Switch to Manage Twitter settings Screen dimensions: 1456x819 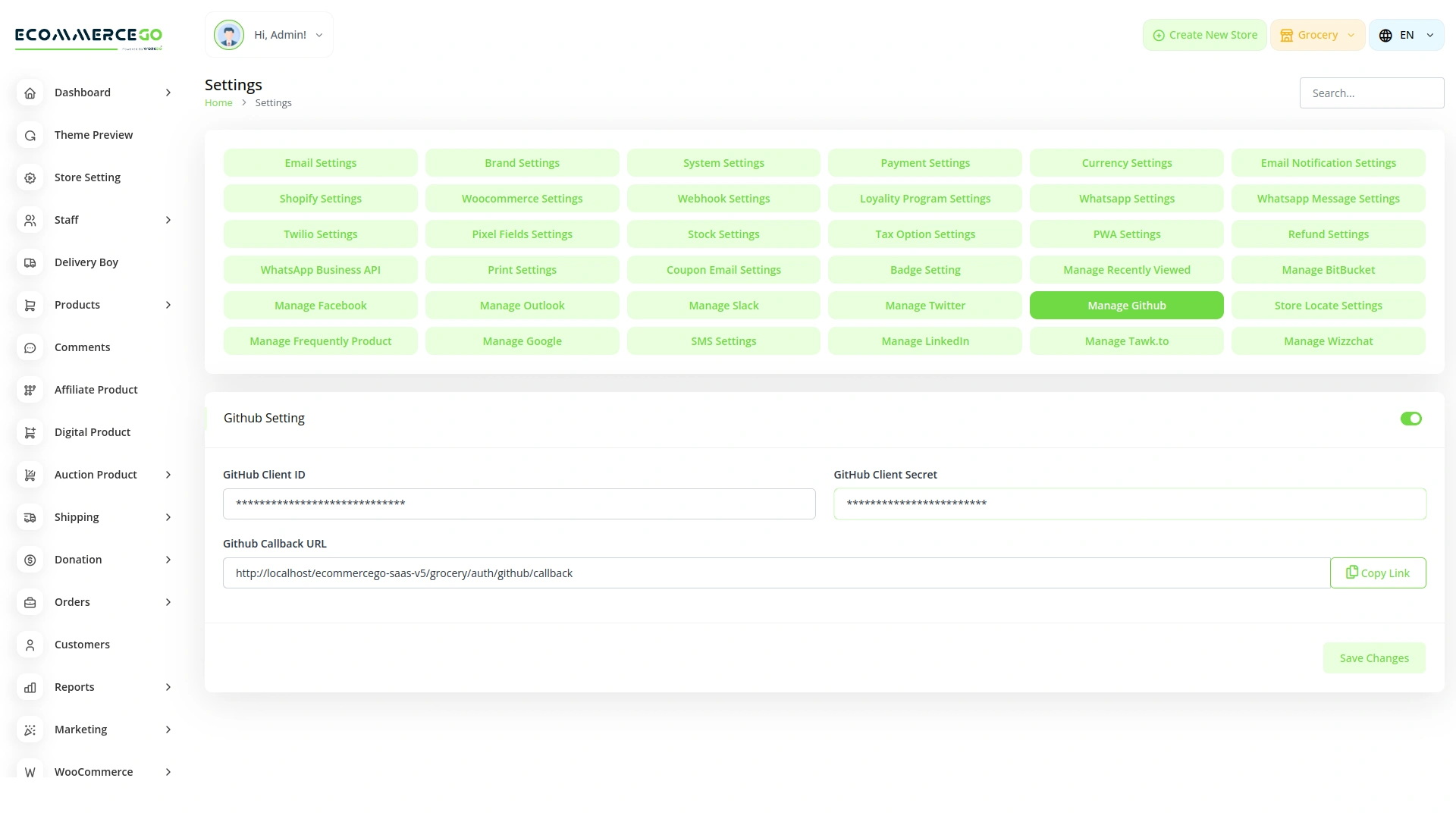pos(924,305)
